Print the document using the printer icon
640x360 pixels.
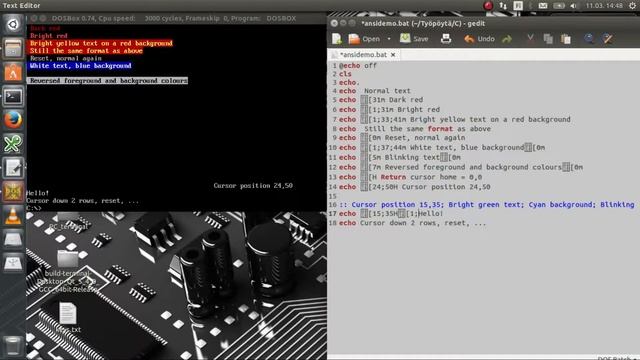coord(446,39)
